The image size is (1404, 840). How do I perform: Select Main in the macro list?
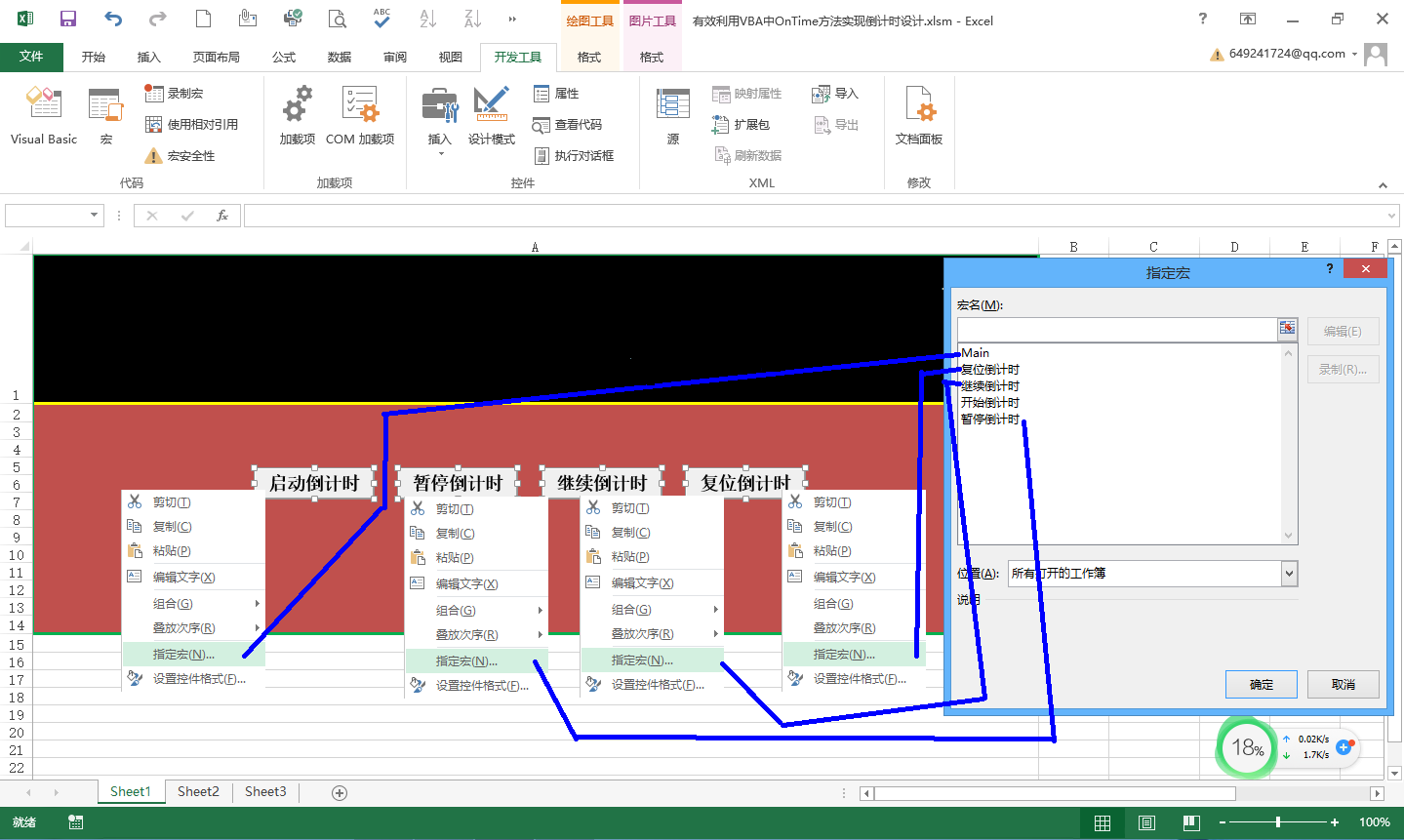975,352
